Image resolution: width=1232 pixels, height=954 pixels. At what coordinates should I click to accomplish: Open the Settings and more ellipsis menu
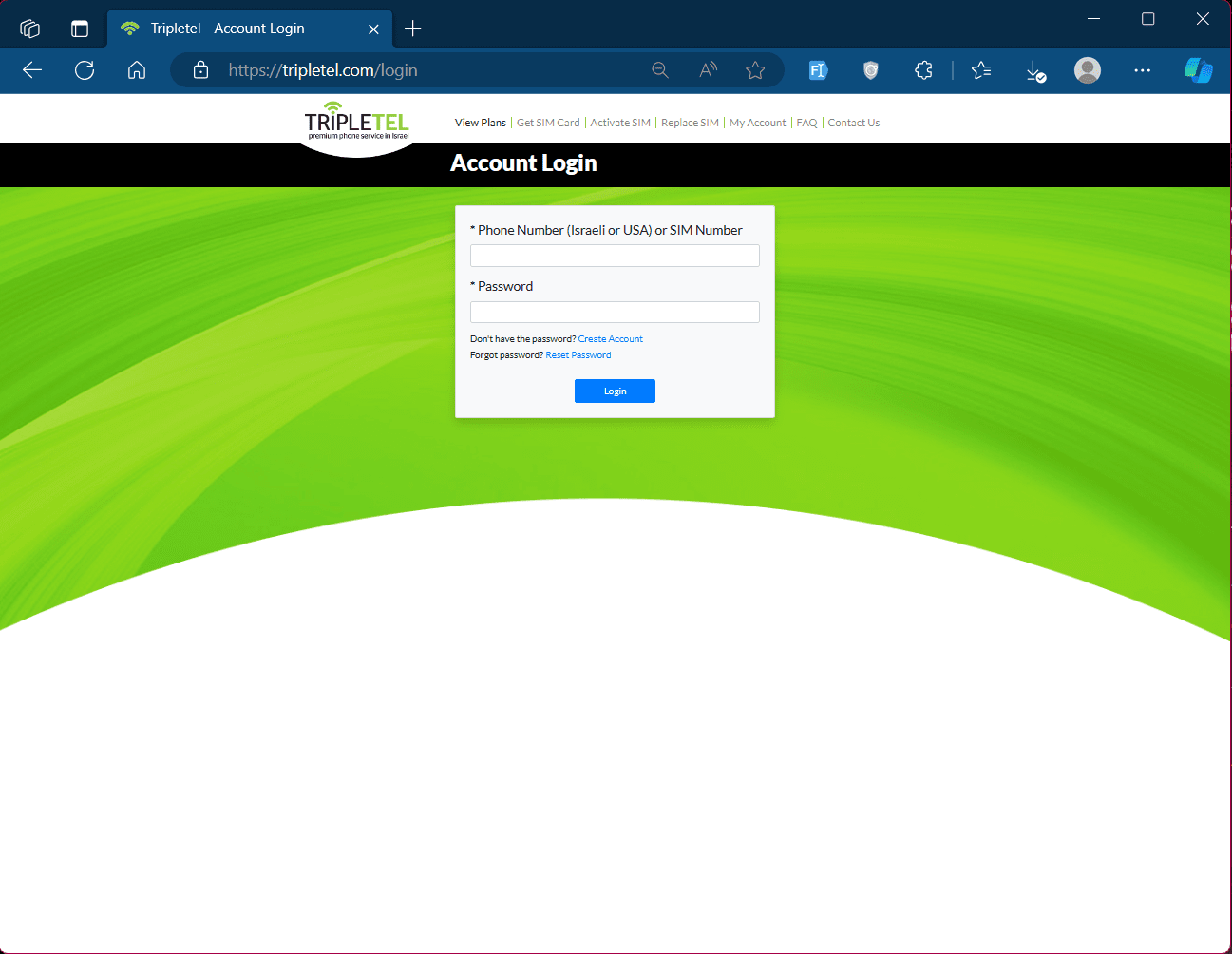1143,70
